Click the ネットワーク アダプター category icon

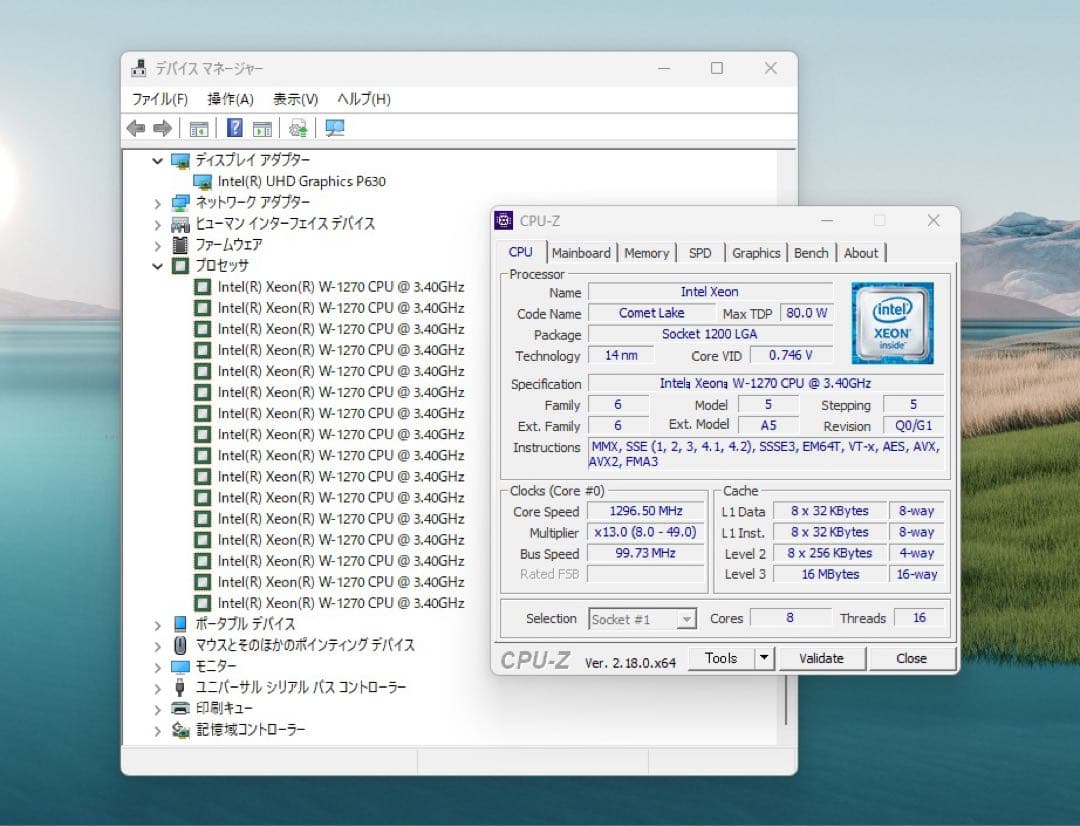(180, 203)
